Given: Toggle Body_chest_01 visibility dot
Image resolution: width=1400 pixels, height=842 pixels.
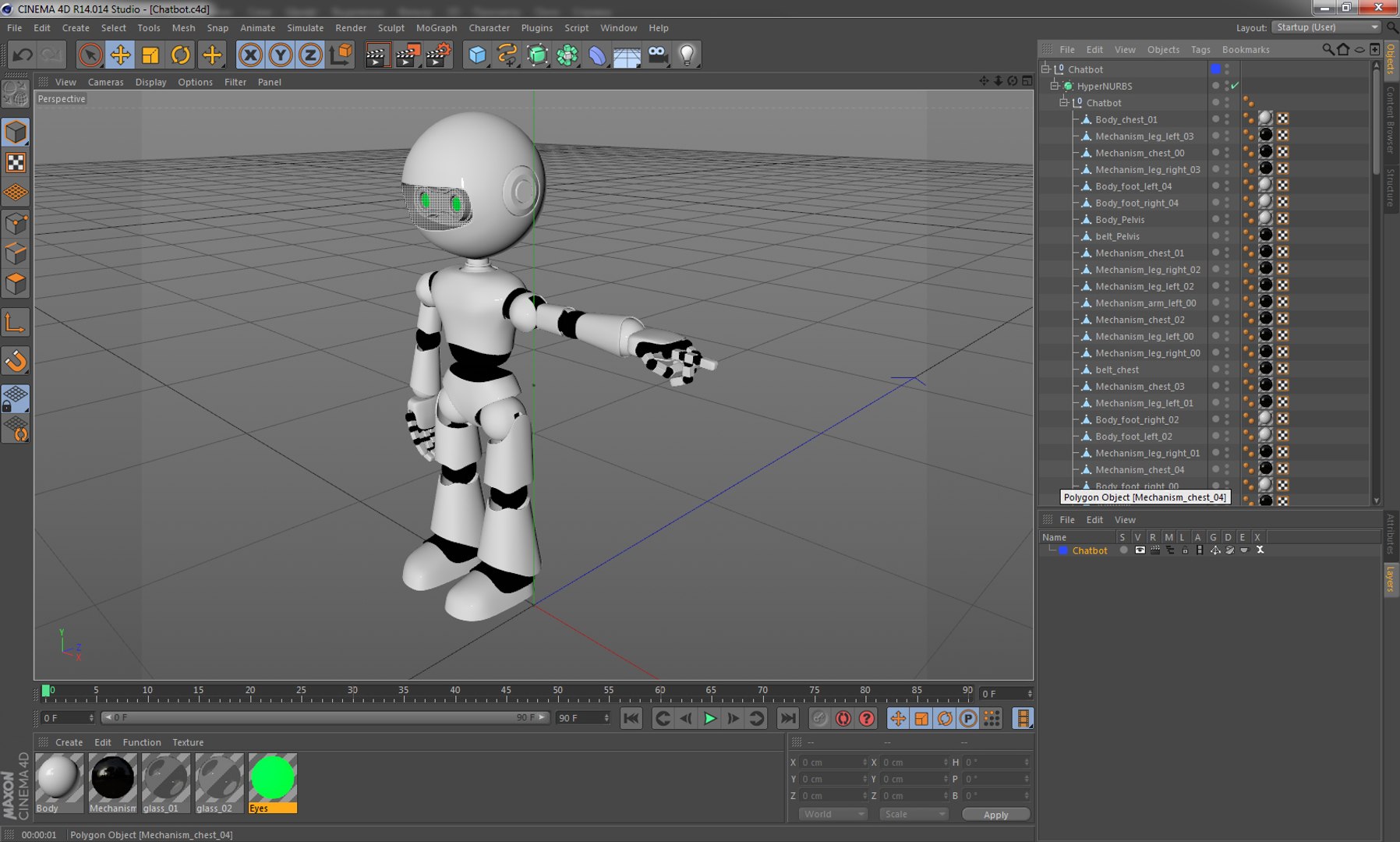Looking at the screenshot, I should 1215,119.
